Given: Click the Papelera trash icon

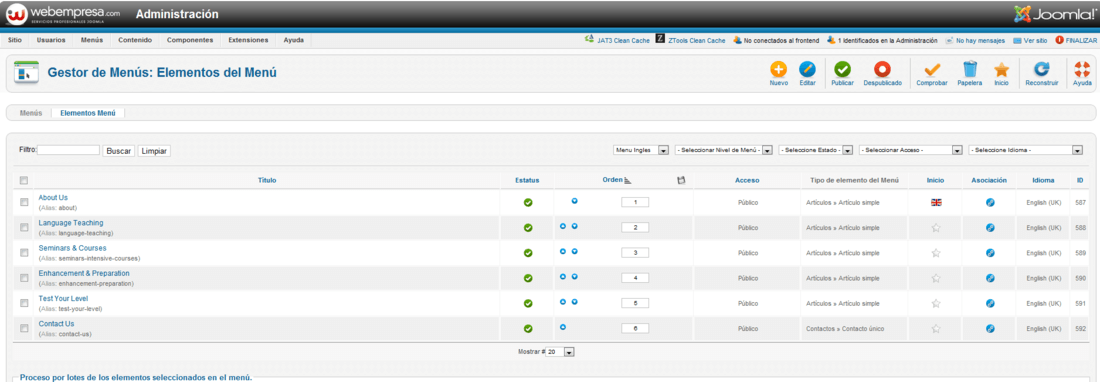Looking at the screenshot, I should (x=970, y=69).
